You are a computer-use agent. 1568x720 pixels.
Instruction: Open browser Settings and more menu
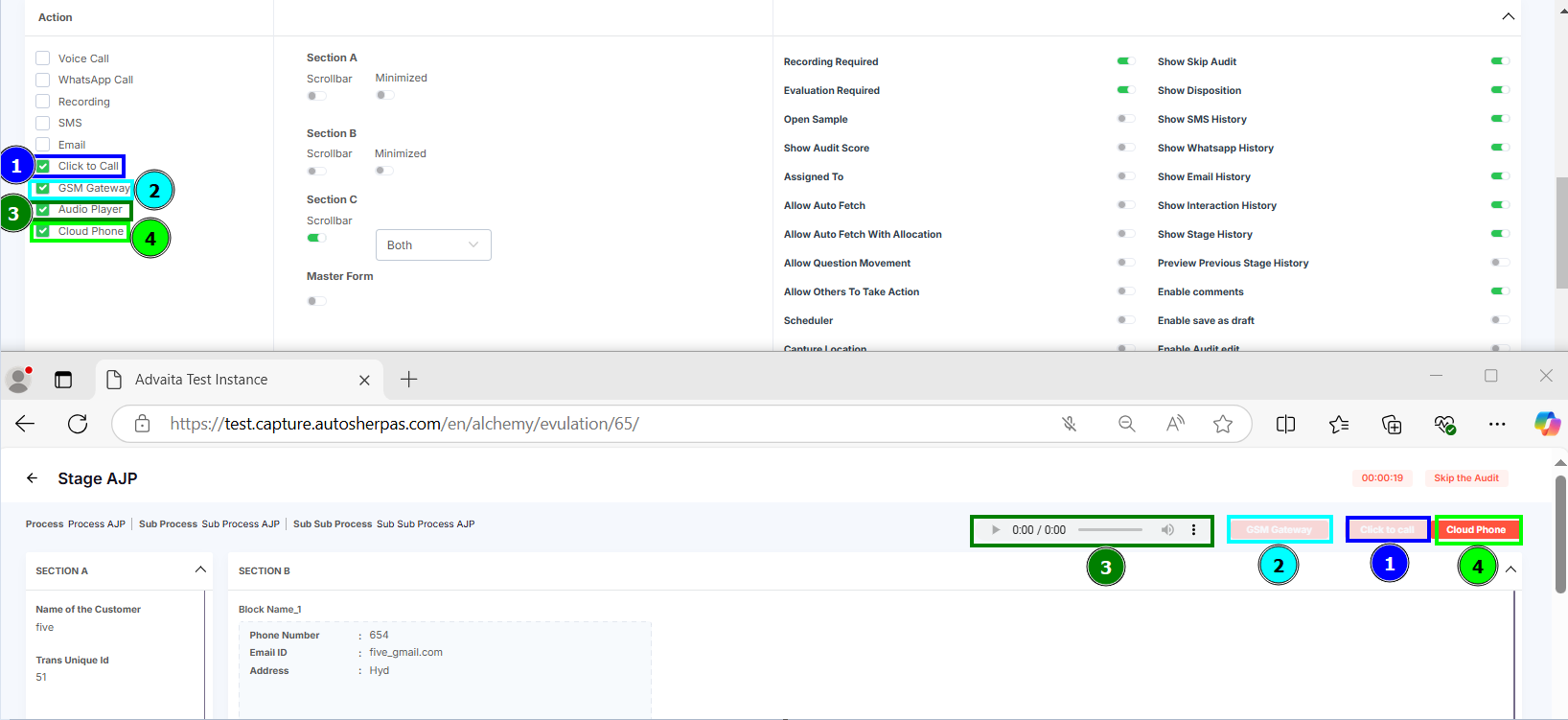[1497, 424]
